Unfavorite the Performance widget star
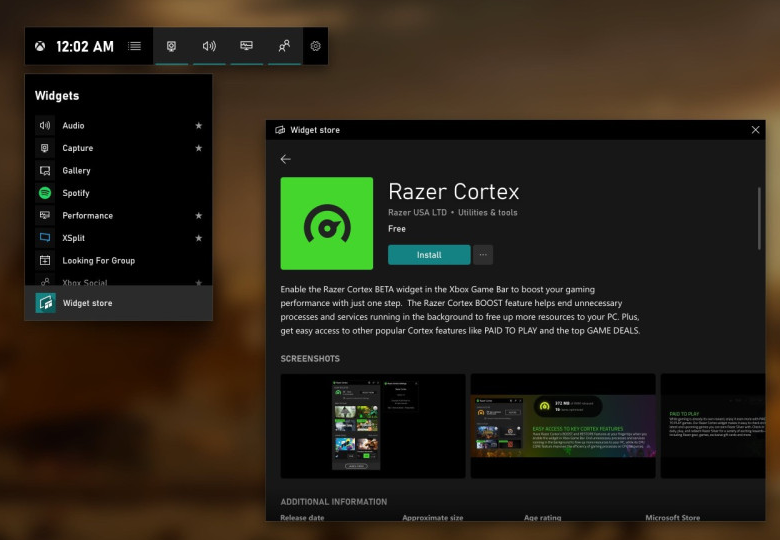This screenshot has height=540, width=780. [198, 215]
